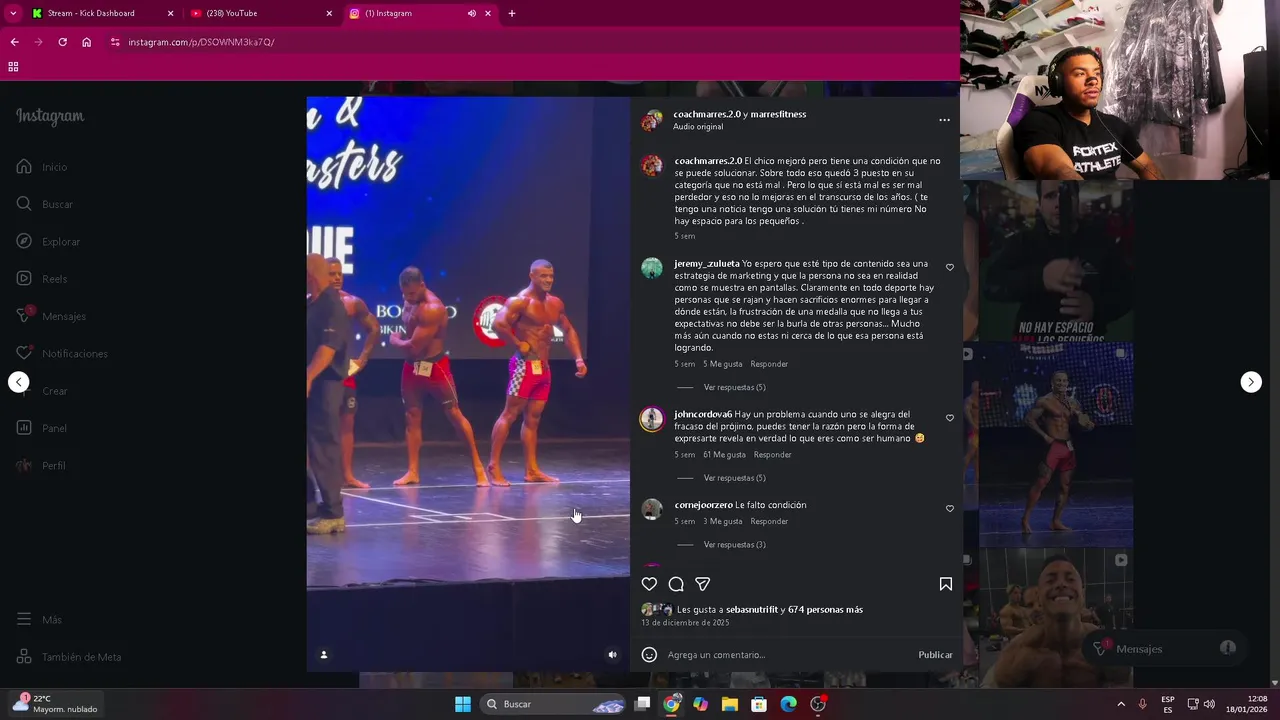The height and width of the screenshot is (720, 1280).
Task: Open sebasnutrifit from the likes line
Action: pyautogui.click(x=752, y=609)
